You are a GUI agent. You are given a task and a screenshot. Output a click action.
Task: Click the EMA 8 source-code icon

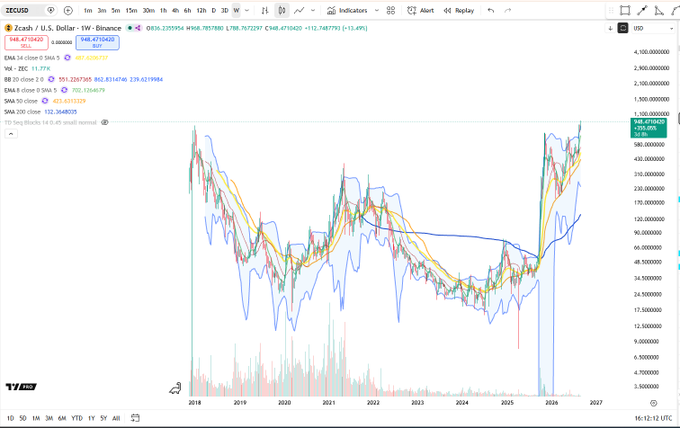coord(64,90)
